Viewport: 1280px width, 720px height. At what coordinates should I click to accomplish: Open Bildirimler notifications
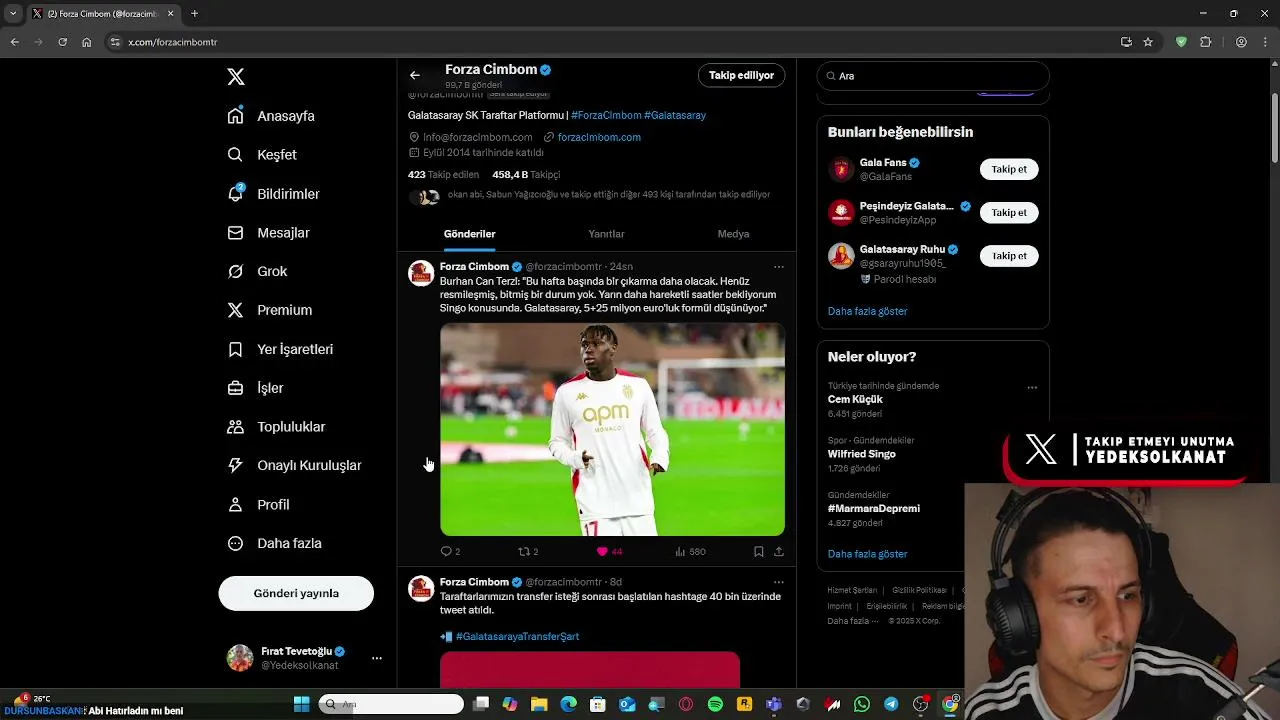pos(273,194)
